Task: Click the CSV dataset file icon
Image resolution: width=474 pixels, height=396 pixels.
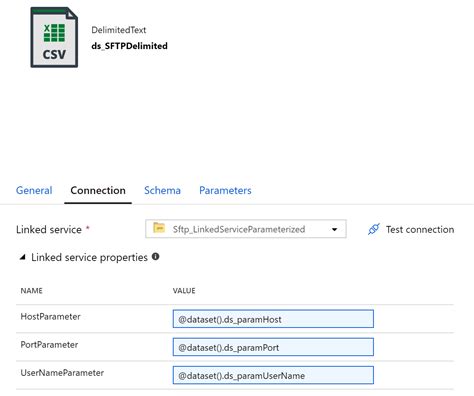Action: tap(54, 37)
